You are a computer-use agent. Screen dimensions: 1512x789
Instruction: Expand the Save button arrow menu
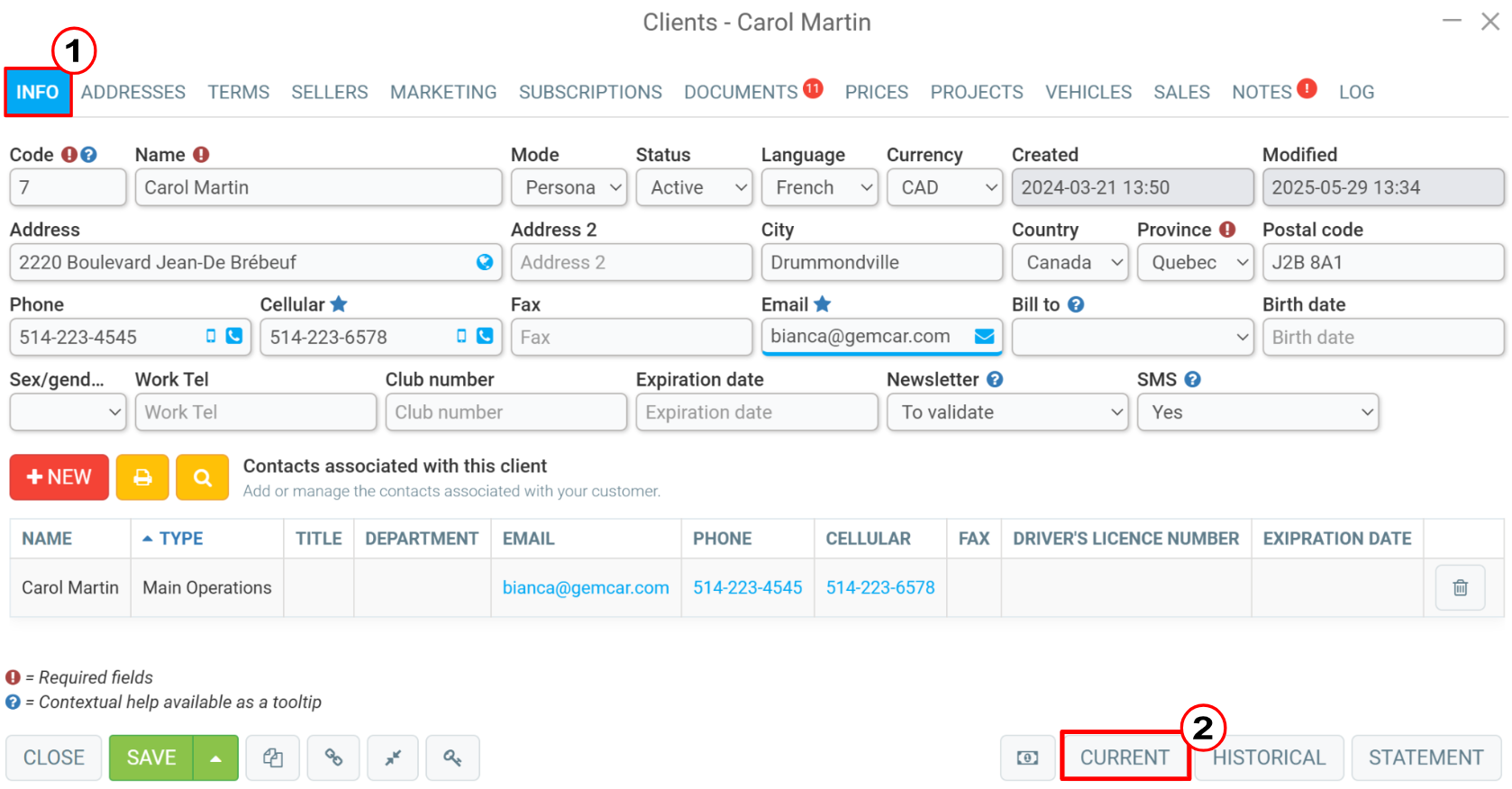pos(216,758)
